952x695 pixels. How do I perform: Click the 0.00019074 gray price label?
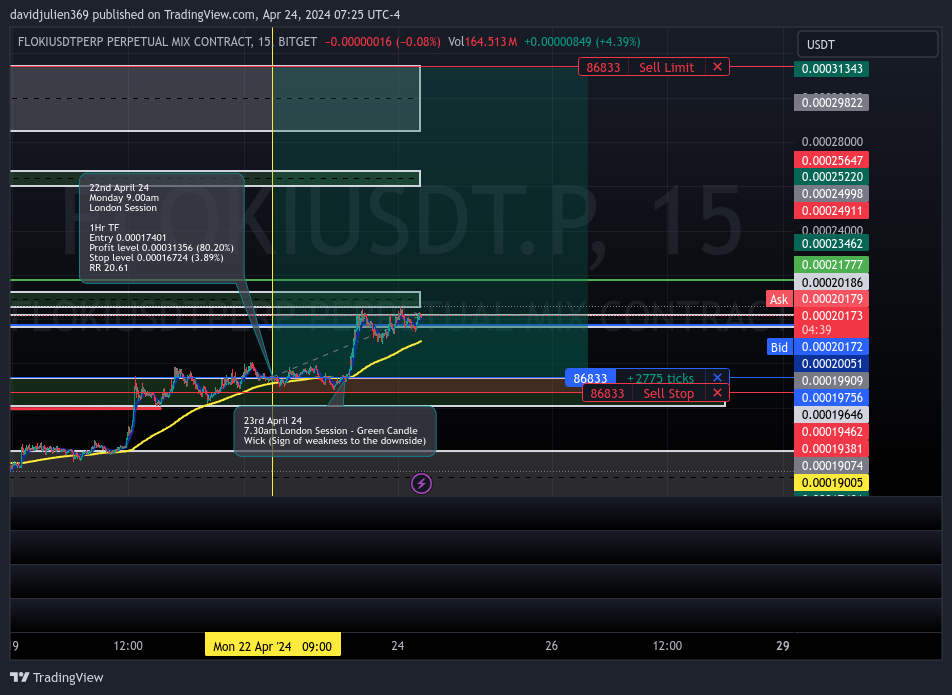831,466
